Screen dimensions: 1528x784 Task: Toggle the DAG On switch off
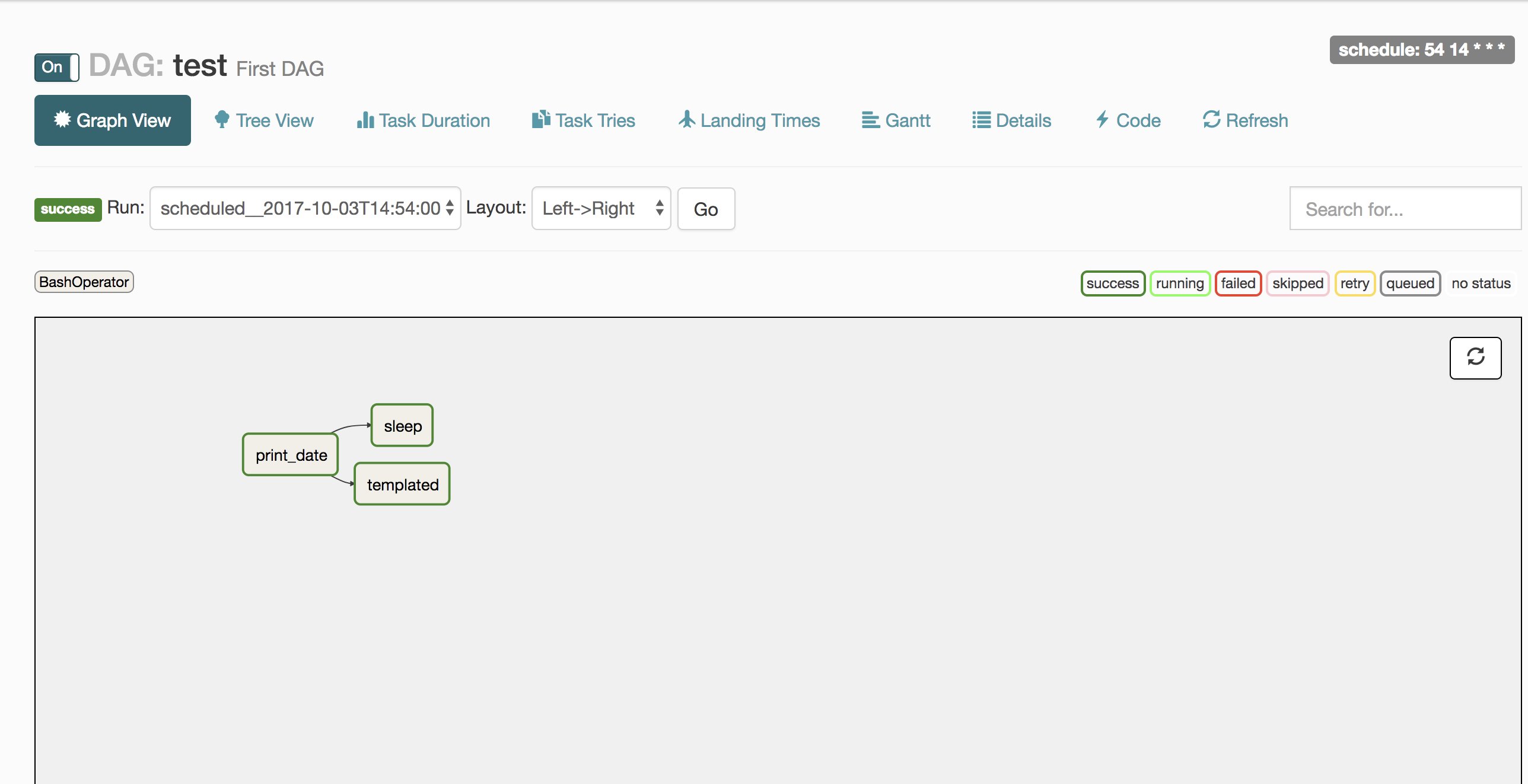pos(57,67)
